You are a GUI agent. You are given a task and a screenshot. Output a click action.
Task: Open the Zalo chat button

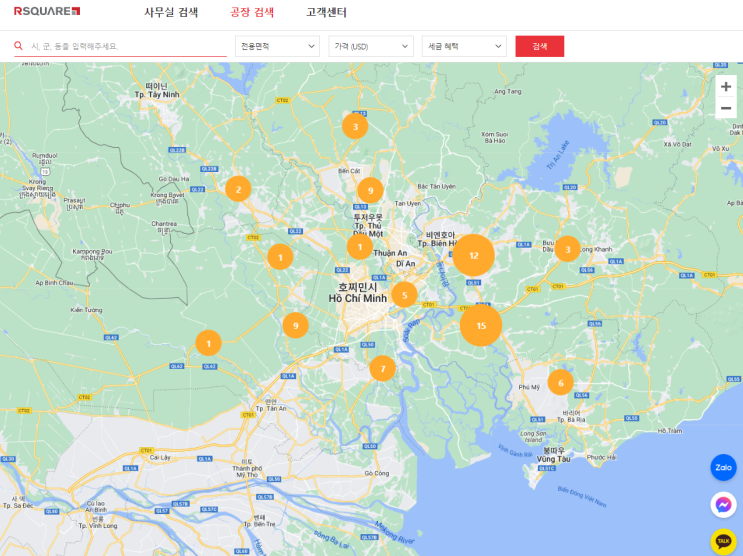click(723, 467)
